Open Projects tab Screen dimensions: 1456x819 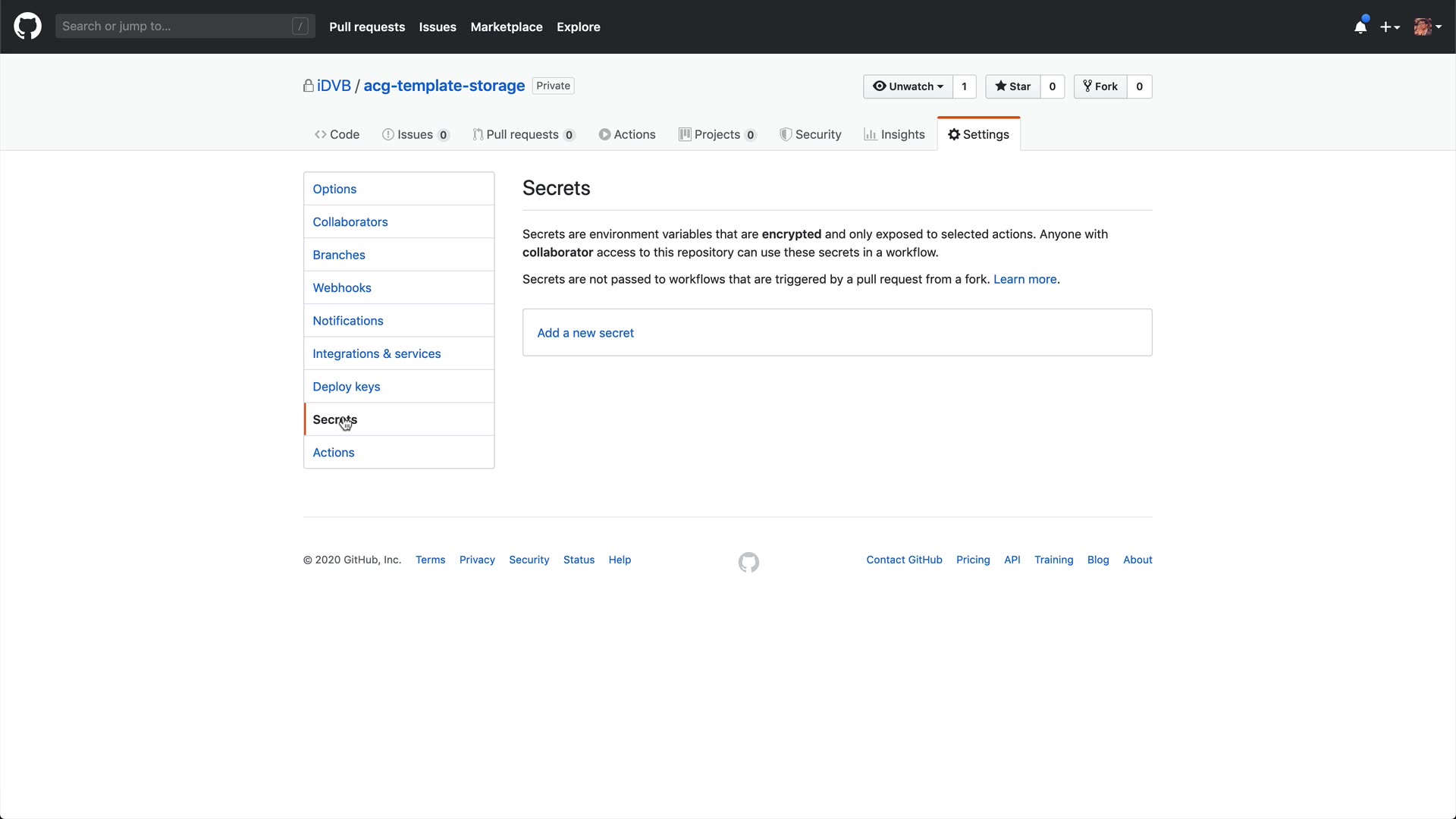717,134
